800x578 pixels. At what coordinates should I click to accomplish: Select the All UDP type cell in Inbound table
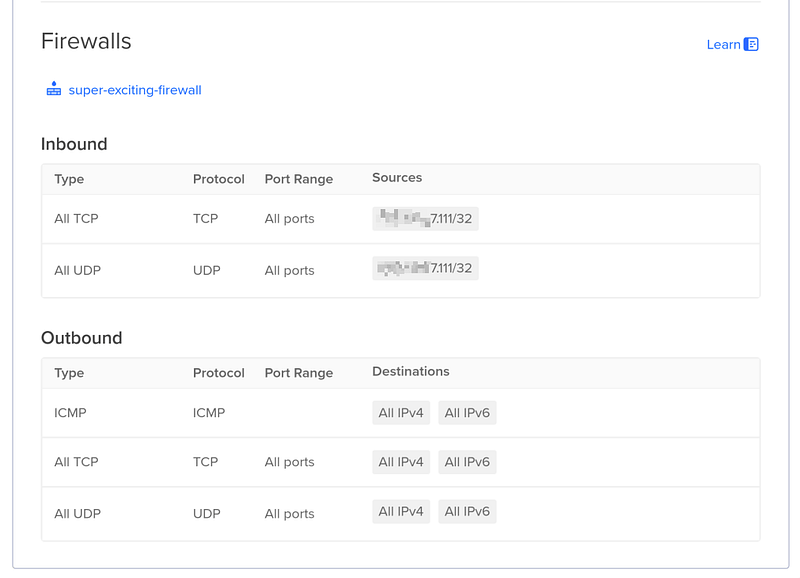[77, 270]
